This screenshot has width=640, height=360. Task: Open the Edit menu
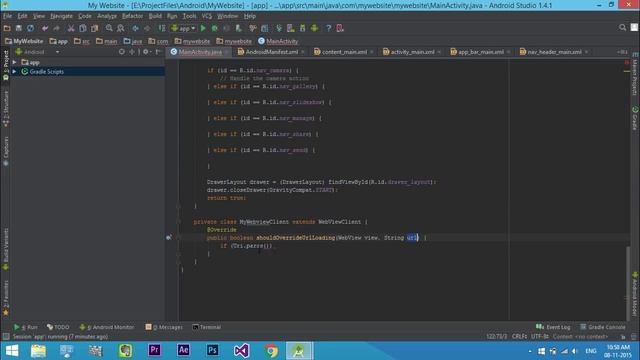(22, 16)
